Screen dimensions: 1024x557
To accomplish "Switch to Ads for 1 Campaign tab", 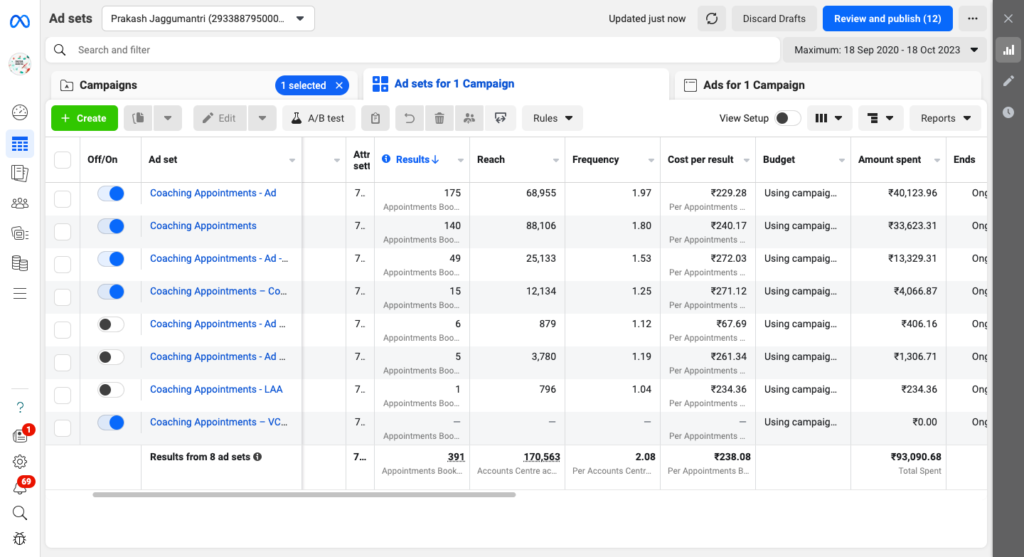I will pos(753,85).
